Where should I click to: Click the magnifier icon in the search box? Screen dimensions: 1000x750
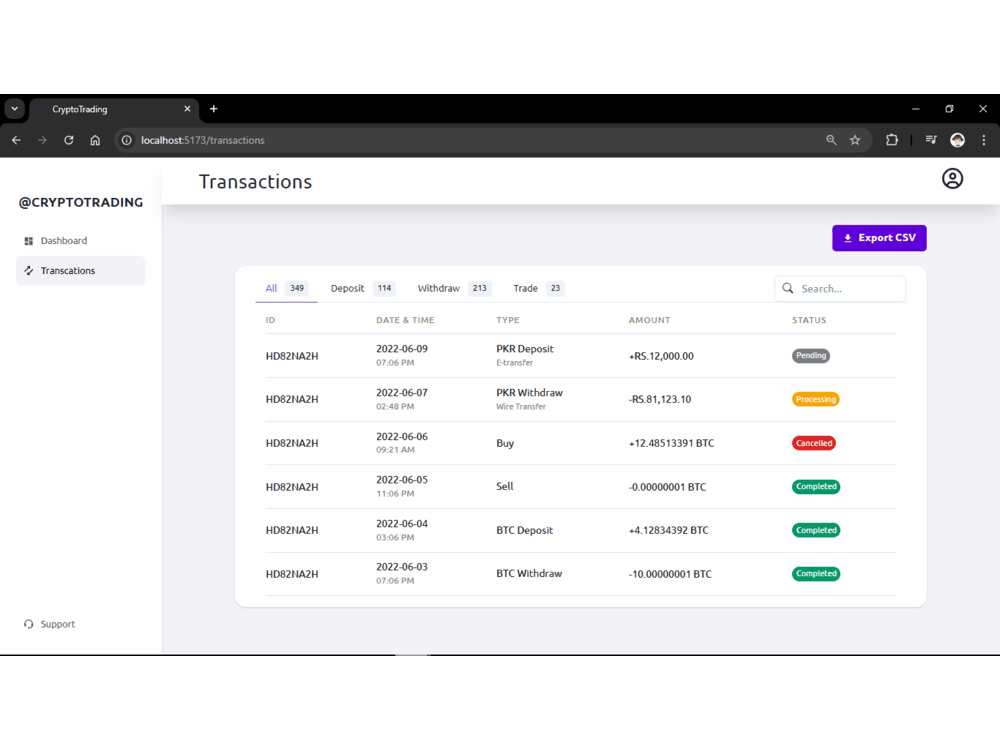point(788,288)
